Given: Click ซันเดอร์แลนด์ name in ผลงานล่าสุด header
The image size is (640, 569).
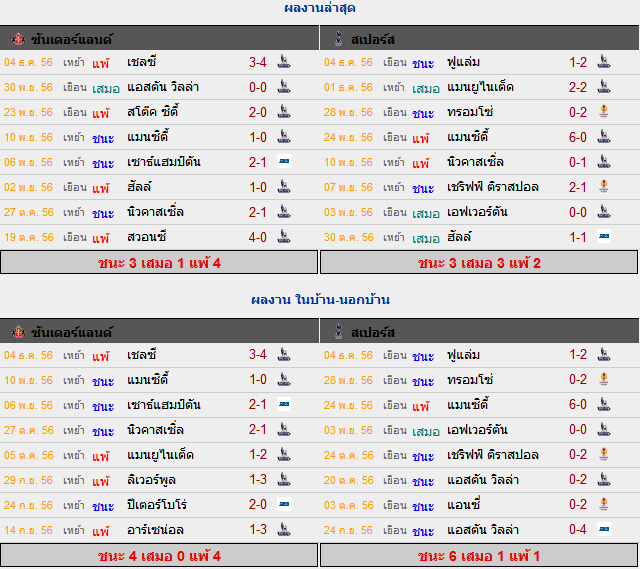Looking at the screenshot, I should pyautogui.click(x=71, y=39).
